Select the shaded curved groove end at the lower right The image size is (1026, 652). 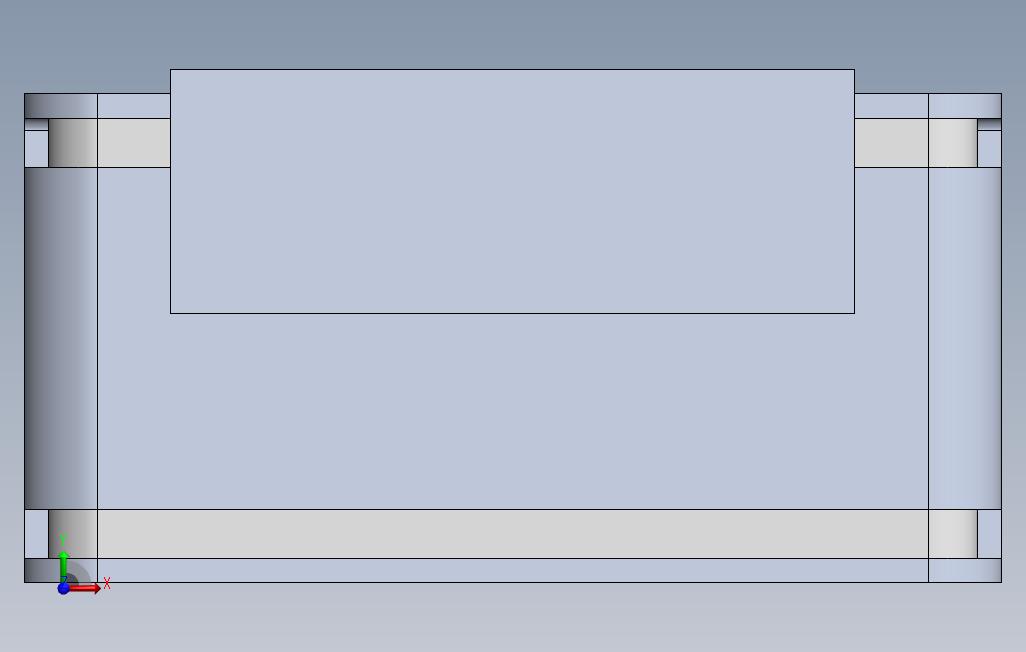click(x=953, y=534)
